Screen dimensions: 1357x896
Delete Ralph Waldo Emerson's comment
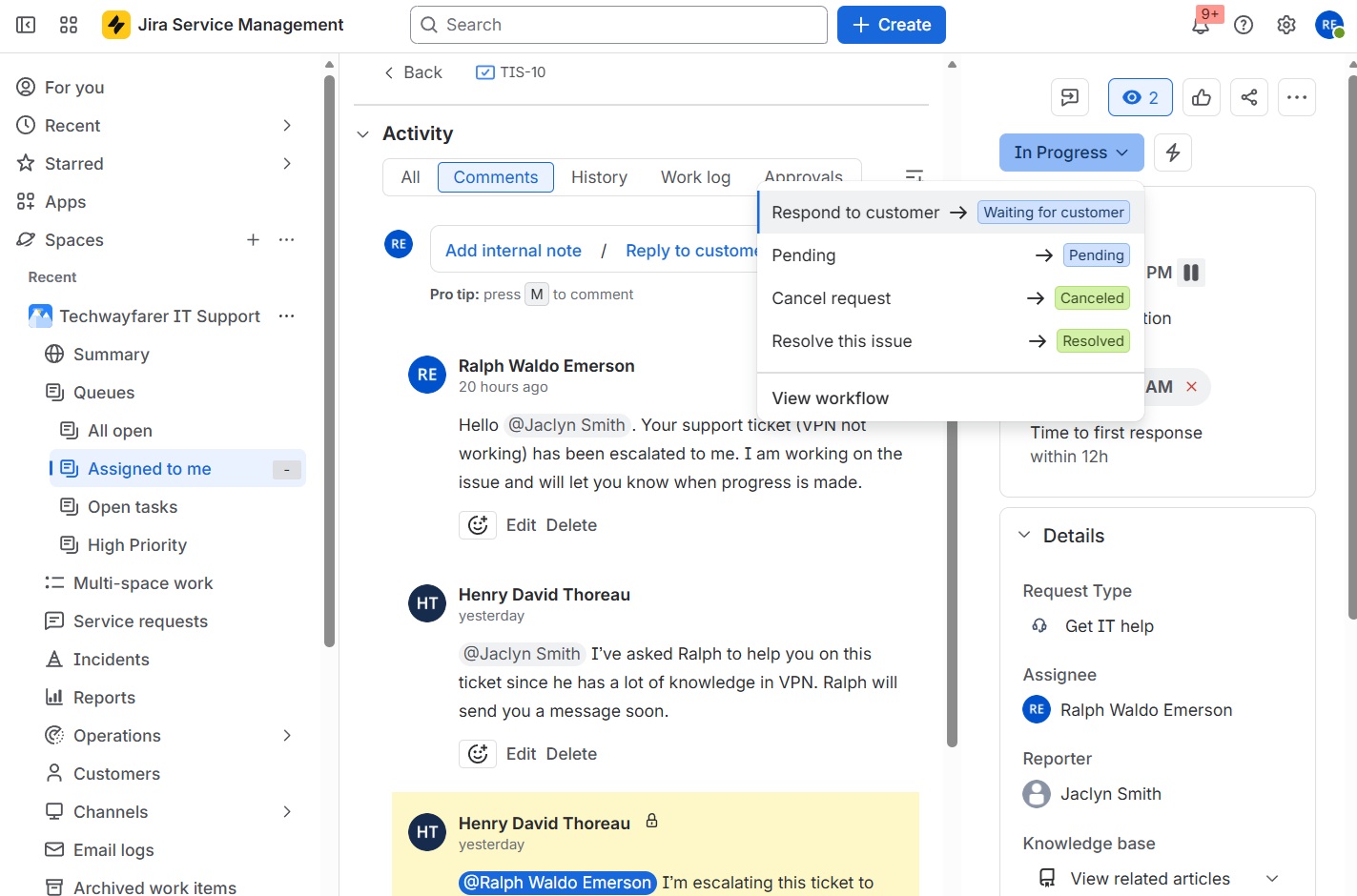point(571,525)
